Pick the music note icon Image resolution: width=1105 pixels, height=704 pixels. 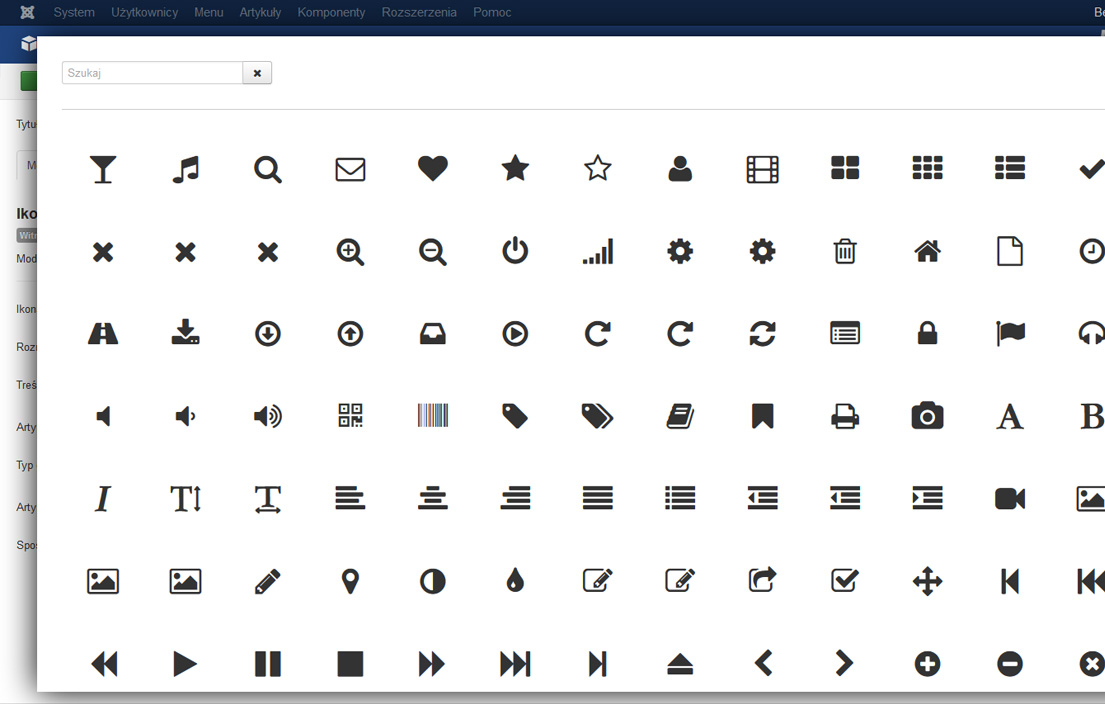[x=185, y=169]
